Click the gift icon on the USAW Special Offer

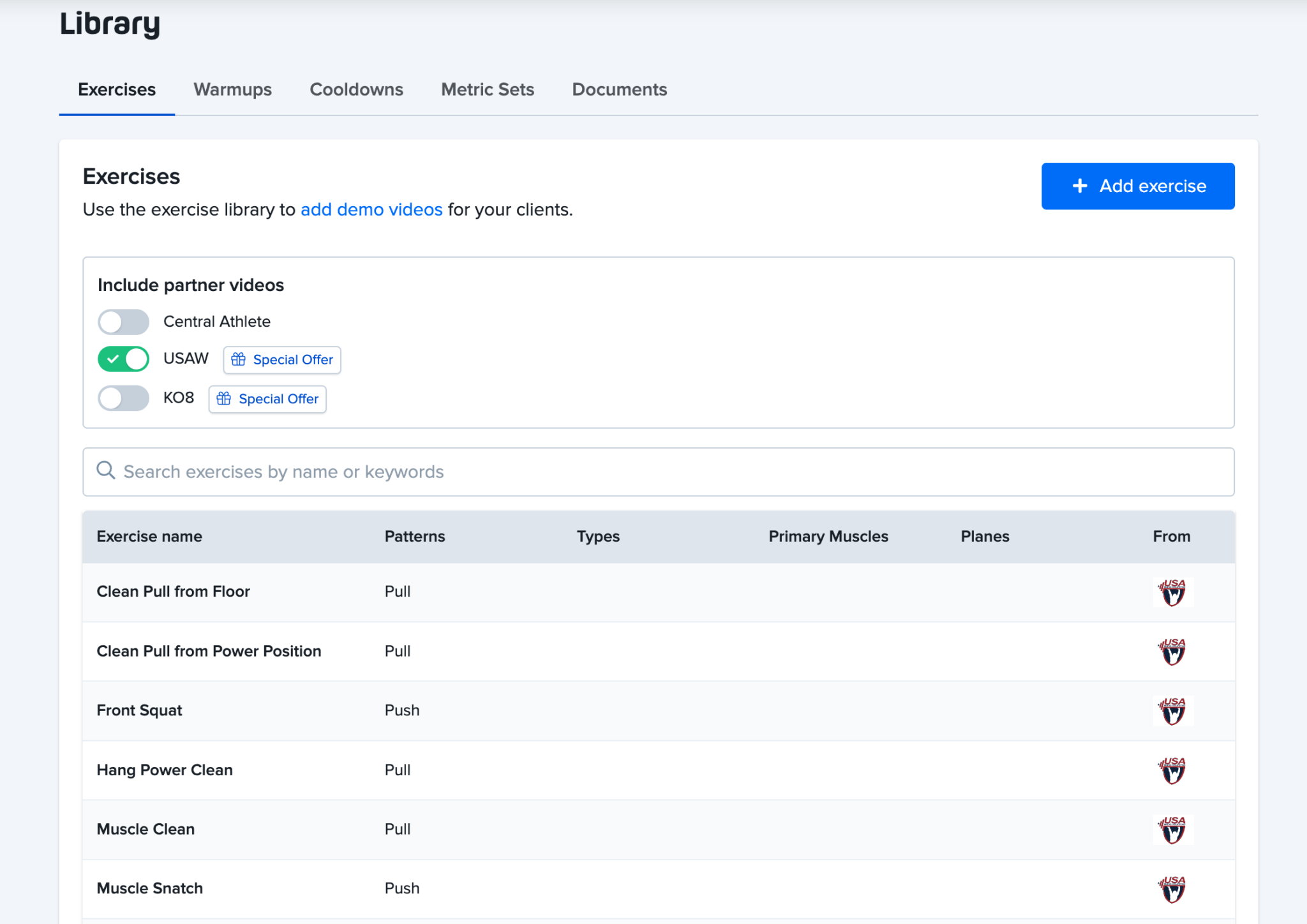(x=238, y=359)
